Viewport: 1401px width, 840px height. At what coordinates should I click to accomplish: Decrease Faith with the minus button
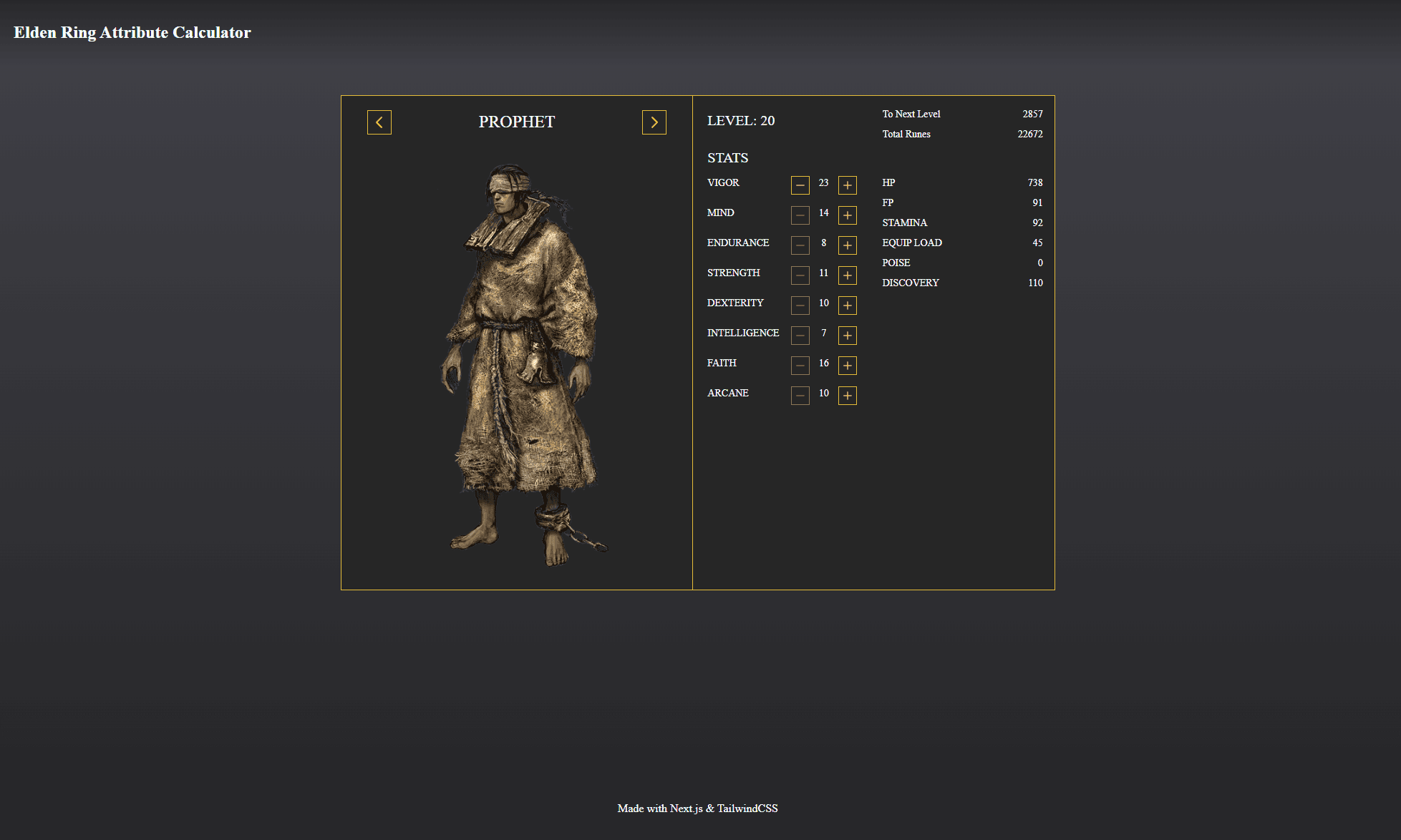click(800, 366)
